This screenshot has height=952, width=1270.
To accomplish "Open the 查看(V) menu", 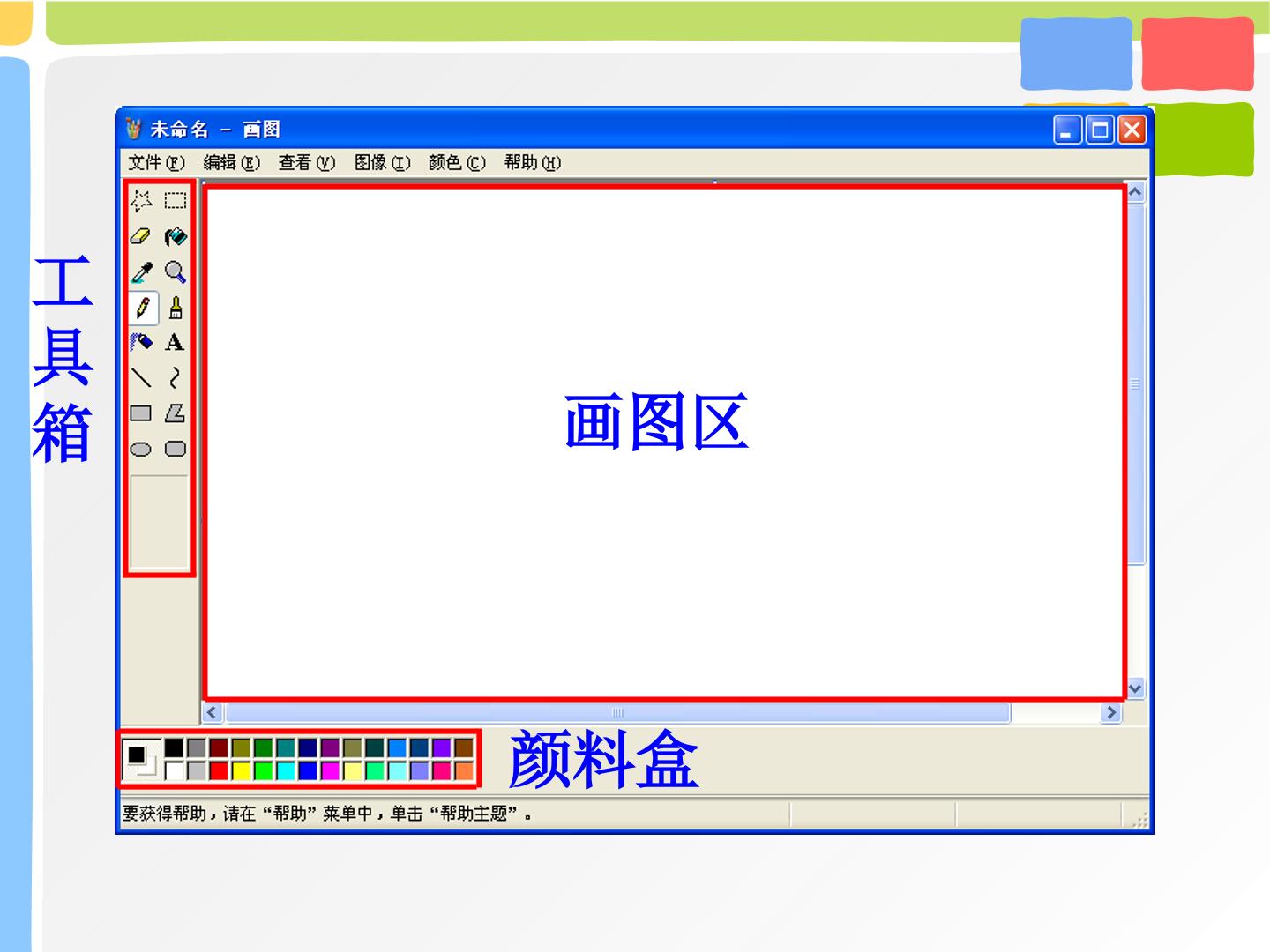I will tap(307, 162).
